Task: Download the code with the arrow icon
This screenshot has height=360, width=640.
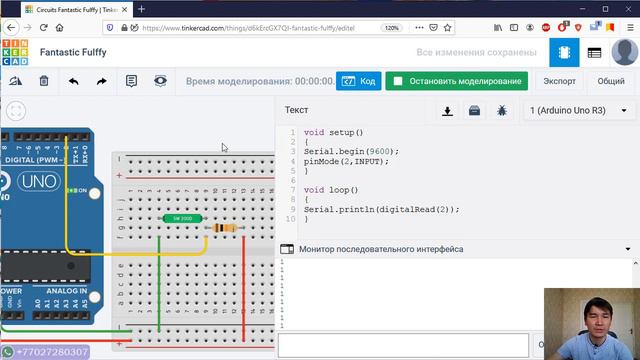Action: [x=447, y=111]
